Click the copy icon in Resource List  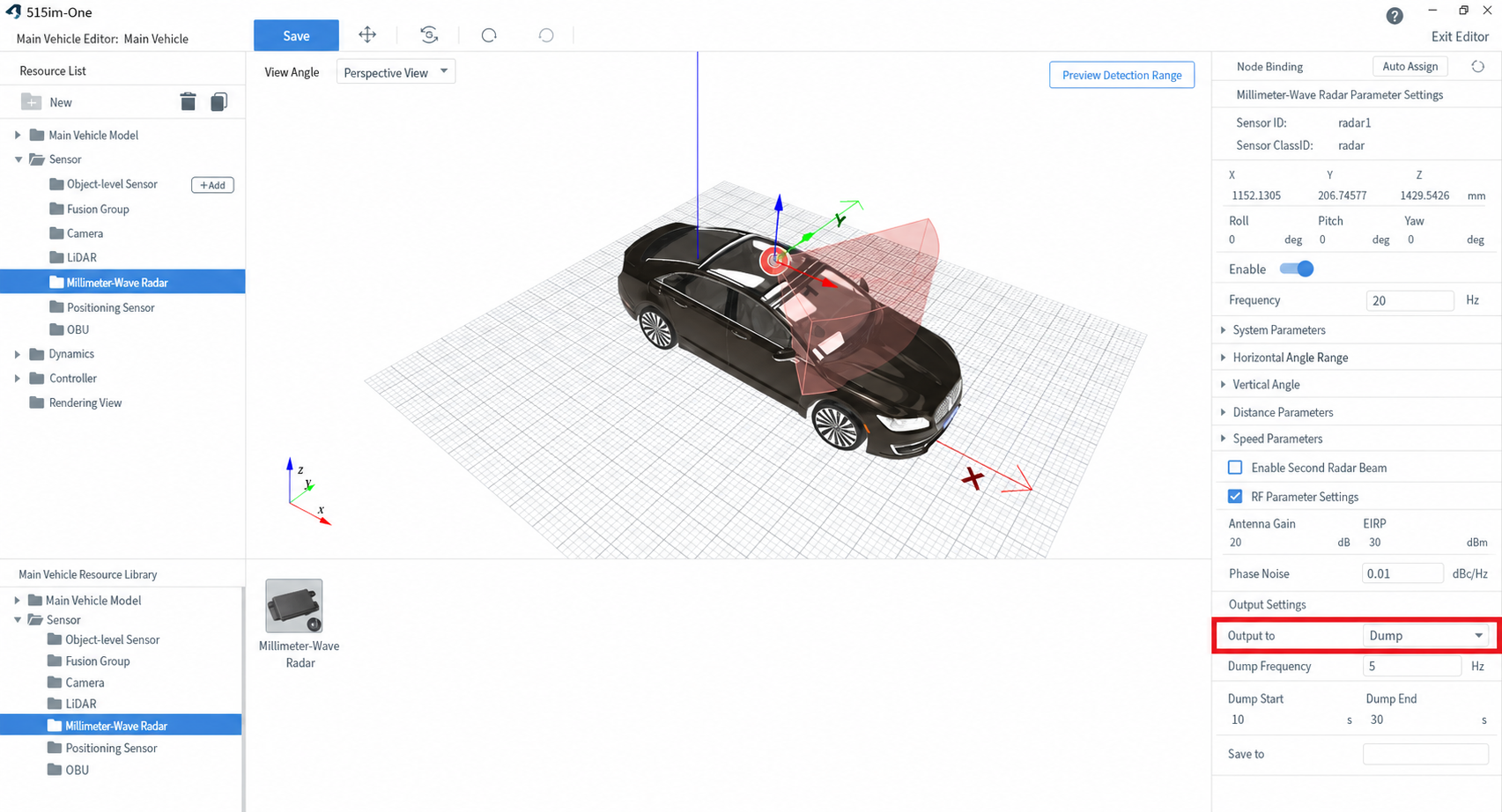[218, 101]
